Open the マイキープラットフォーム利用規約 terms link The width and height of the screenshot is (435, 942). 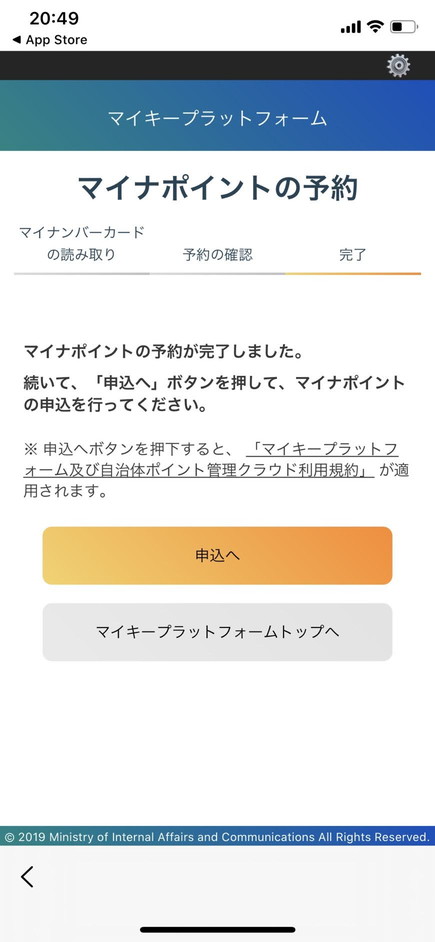coord(211,461)
